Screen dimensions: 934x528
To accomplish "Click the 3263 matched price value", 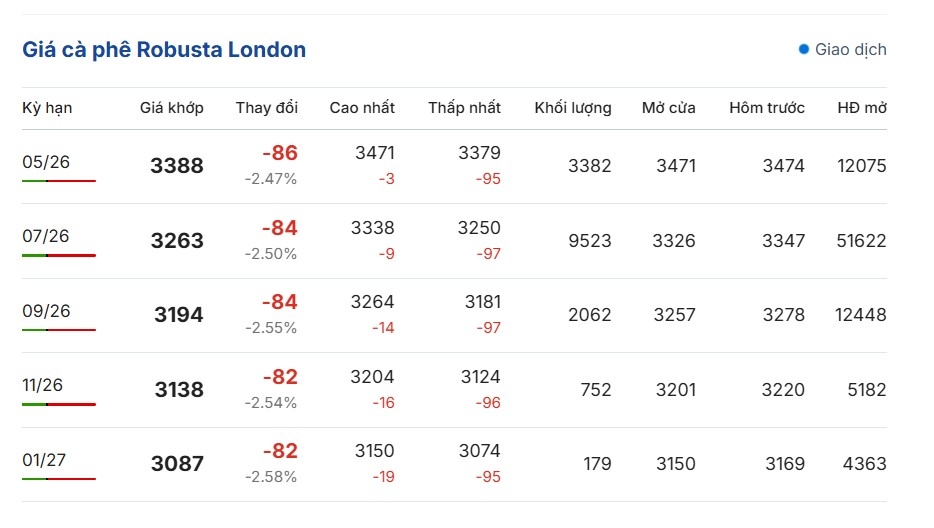I will [x=177, y=241].
